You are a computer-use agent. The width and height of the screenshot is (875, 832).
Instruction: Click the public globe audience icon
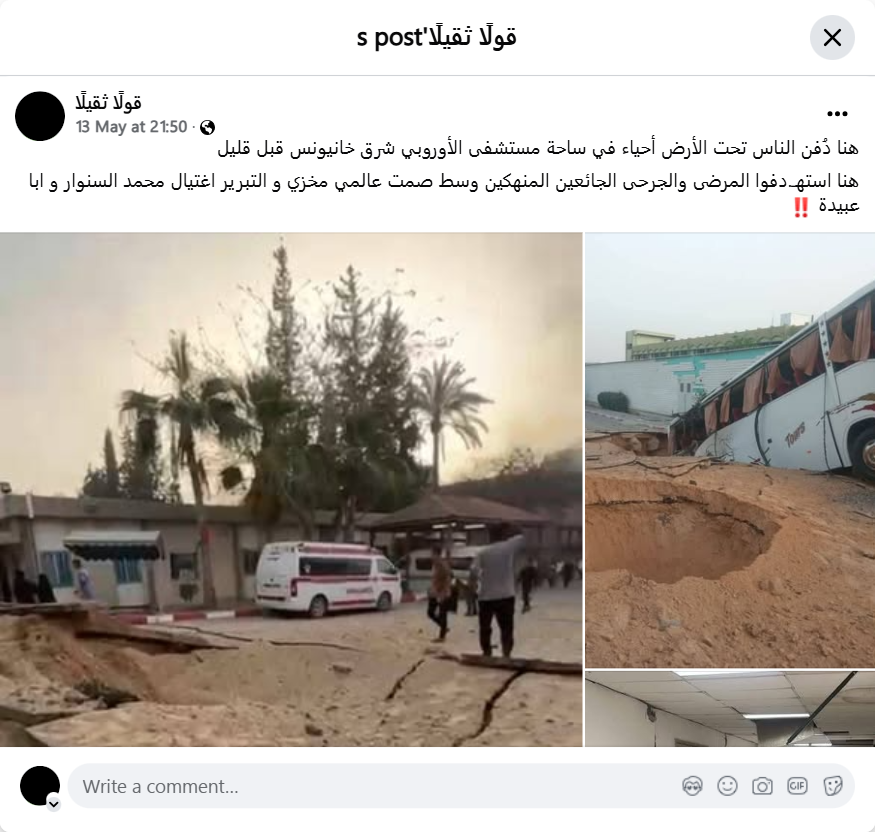click(x=208, y=127)
